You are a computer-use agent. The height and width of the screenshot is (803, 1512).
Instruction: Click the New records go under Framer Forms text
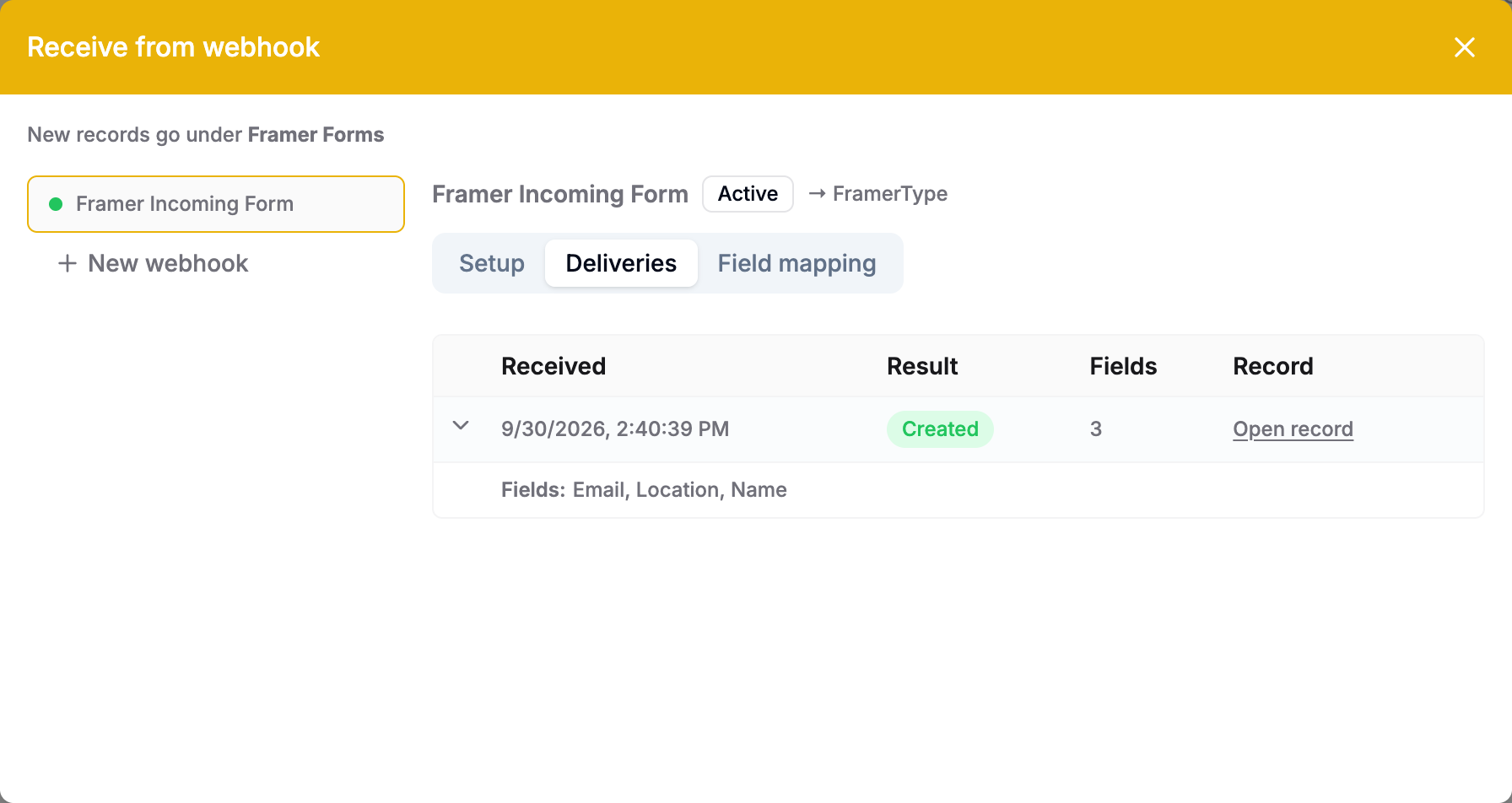(206, 135)
